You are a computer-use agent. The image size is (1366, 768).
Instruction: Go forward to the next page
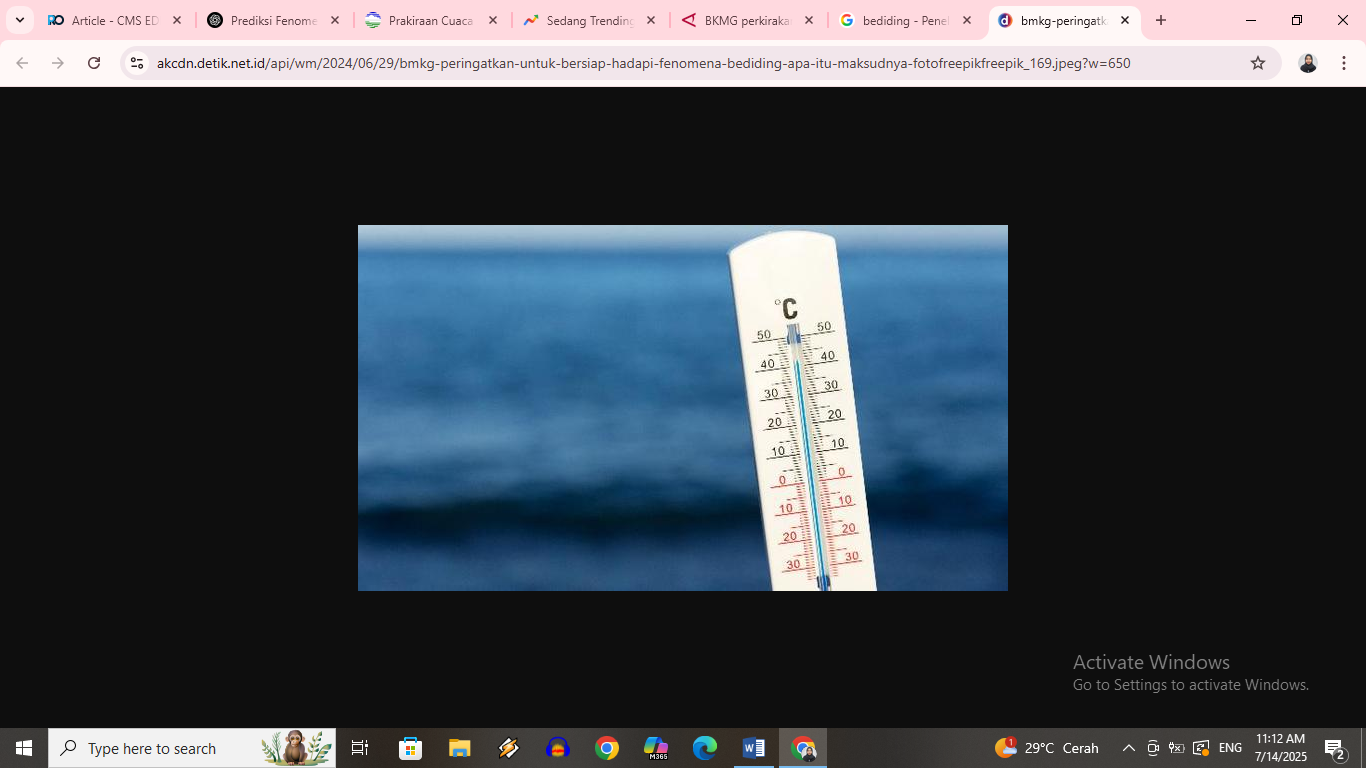58,63
